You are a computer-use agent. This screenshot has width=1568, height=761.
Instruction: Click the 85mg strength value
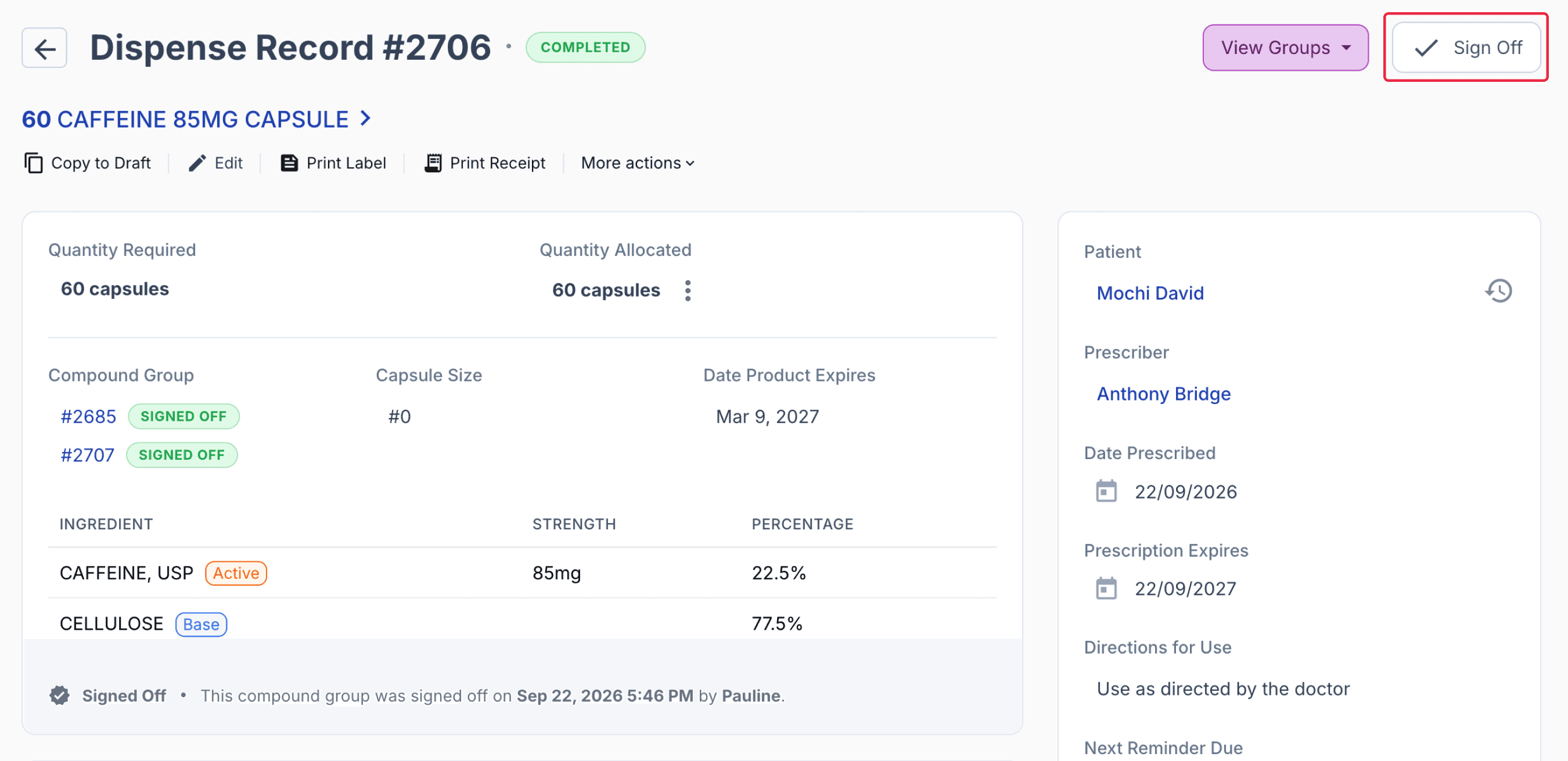coord(556,573)
